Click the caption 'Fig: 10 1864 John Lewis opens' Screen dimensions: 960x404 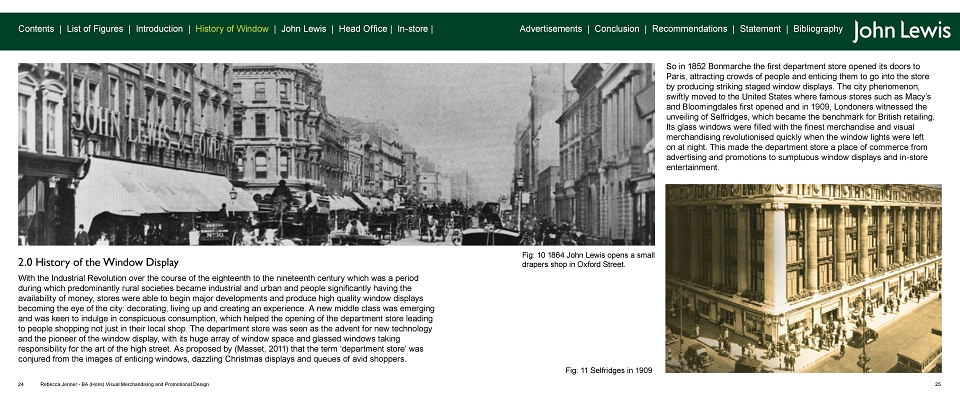coord(588,260)
